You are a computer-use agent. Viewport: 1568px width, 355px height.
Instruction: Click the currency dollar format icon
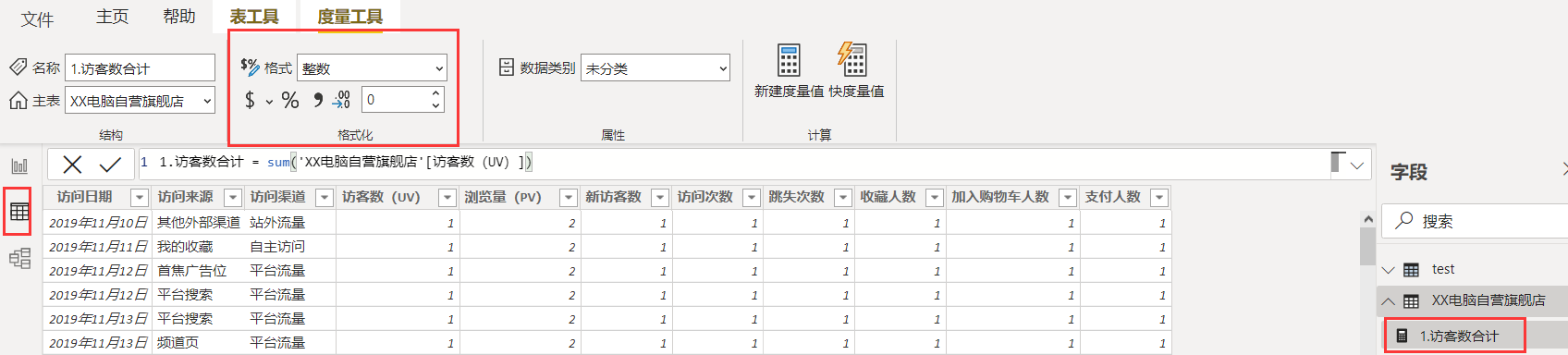[x=249, y=100]
